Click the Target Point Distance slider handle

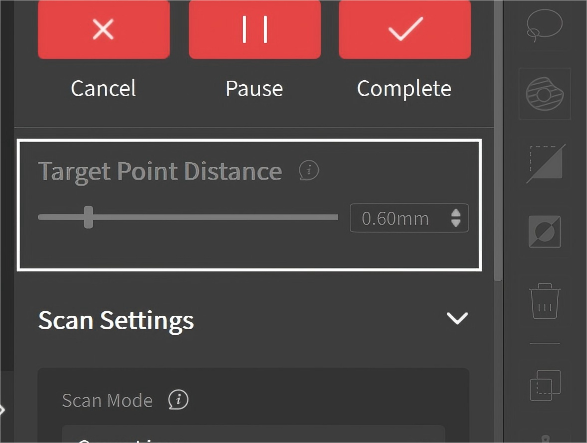(88, 217)
